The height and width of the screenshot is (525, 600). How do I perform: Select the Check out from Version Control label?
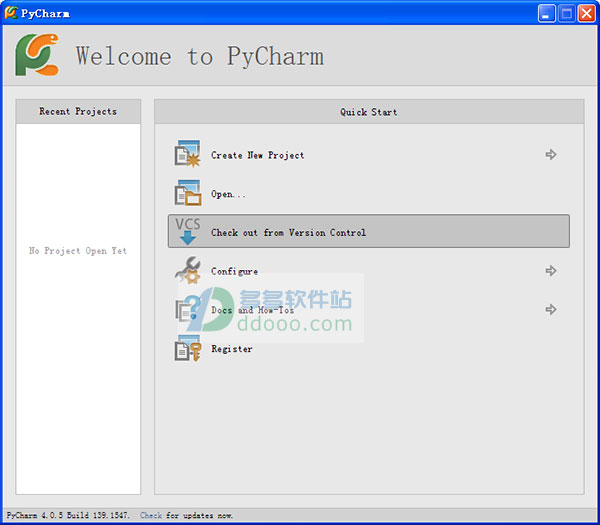coord(289,233)
